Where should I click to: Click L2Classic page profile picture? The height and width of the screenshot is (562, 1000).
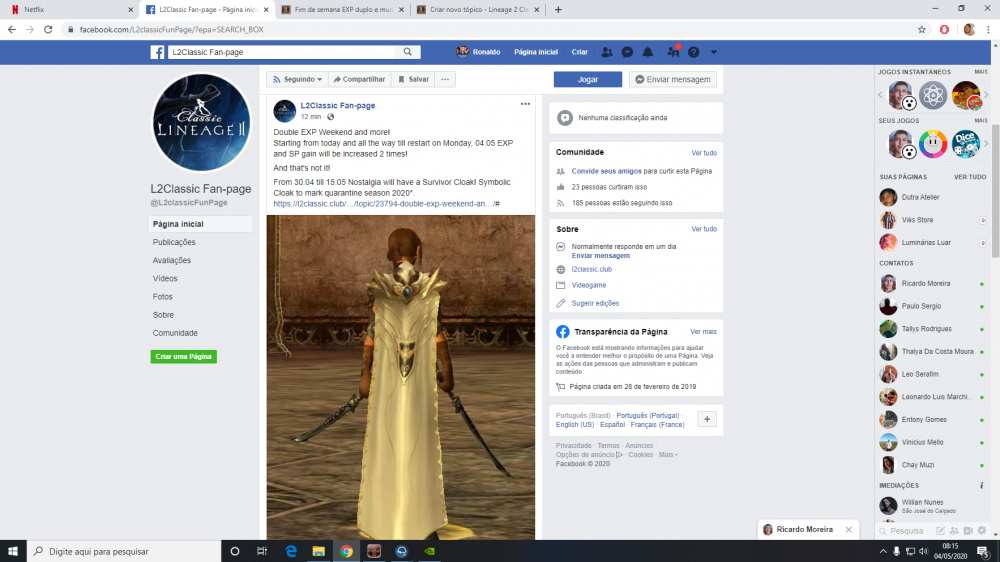201,122
